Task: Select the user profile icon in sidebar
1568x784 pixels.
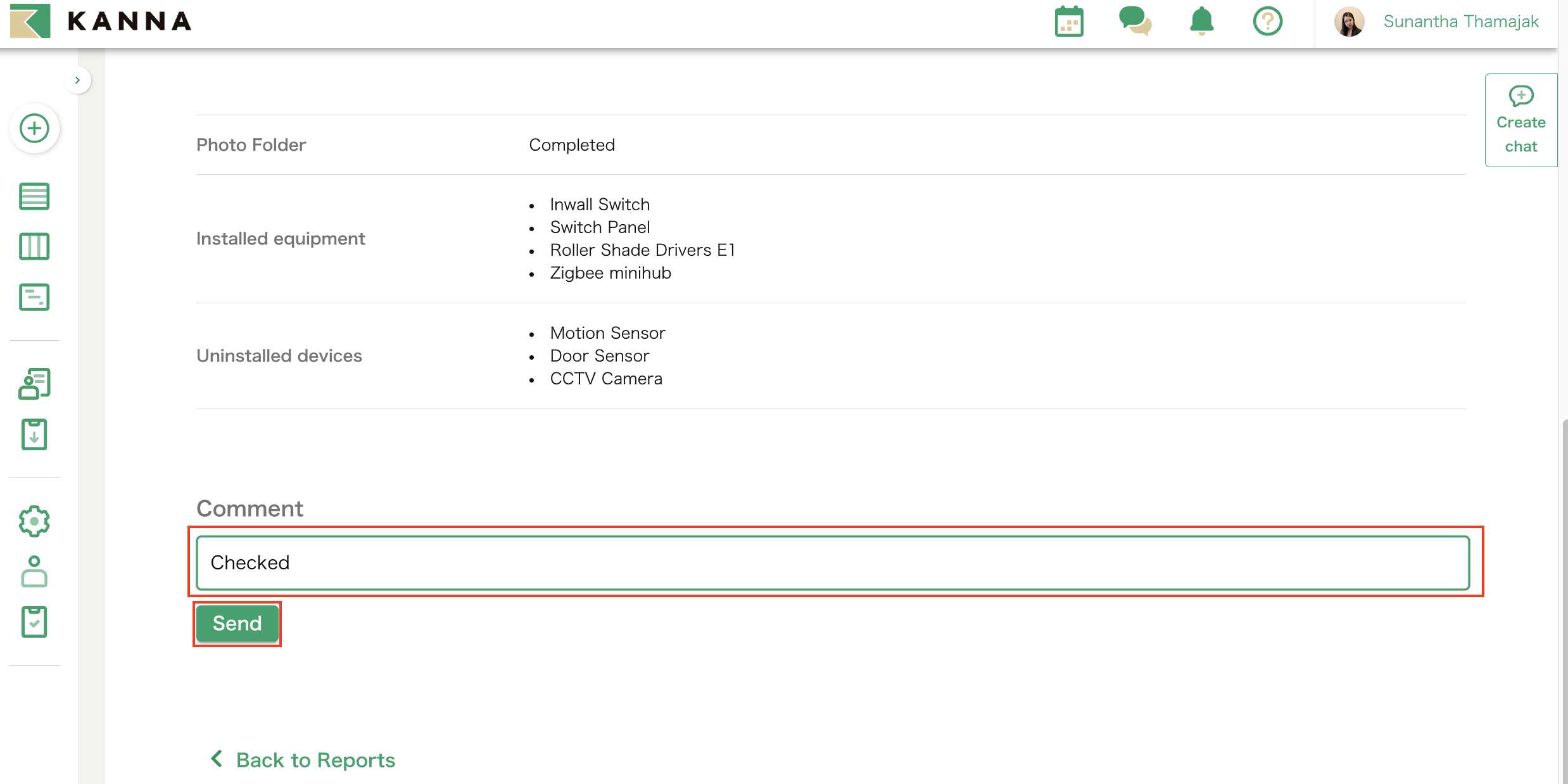Action: click(34, 572)
